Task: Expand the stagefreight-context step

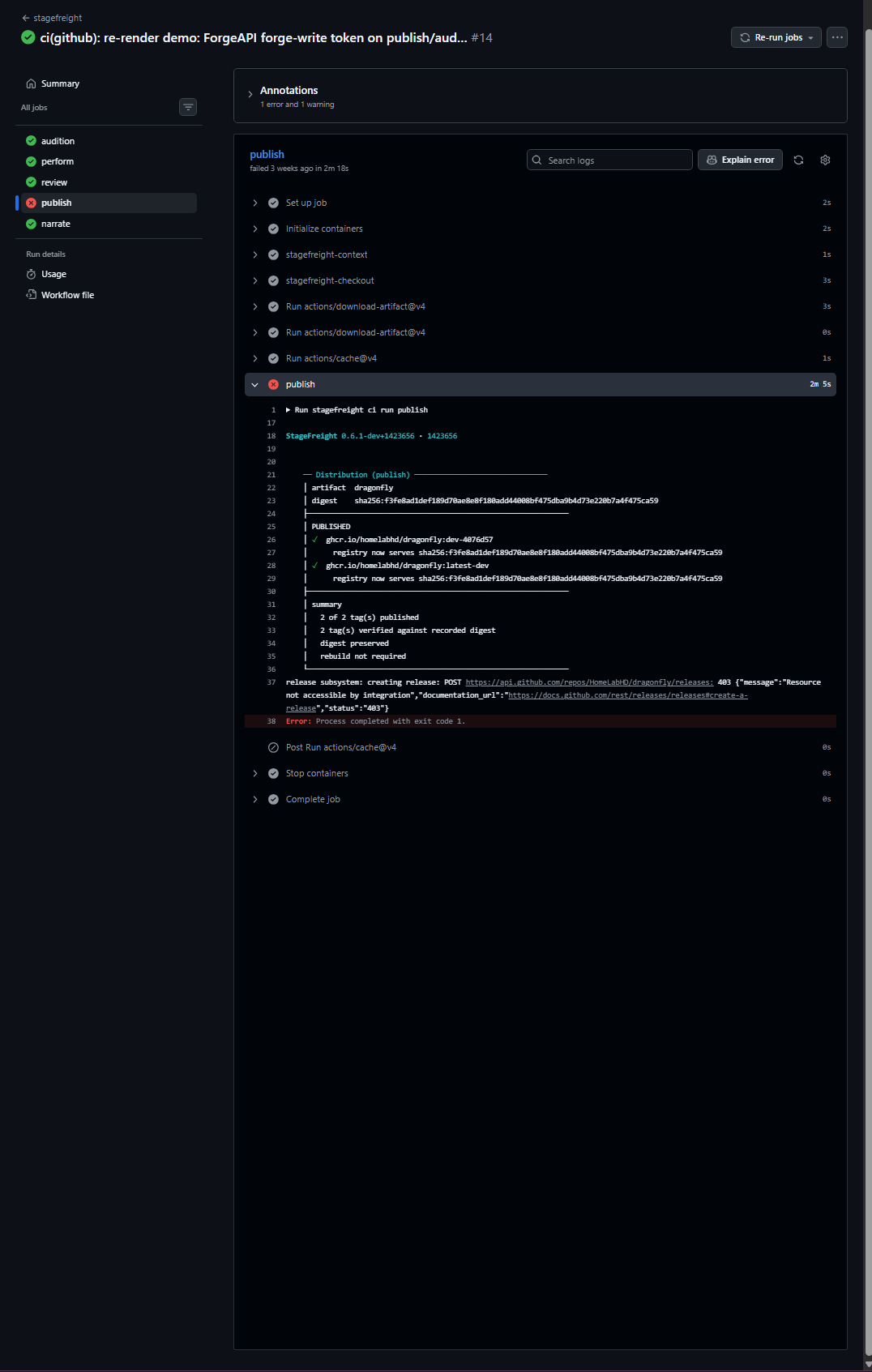Action: click(x=541, y=254)
